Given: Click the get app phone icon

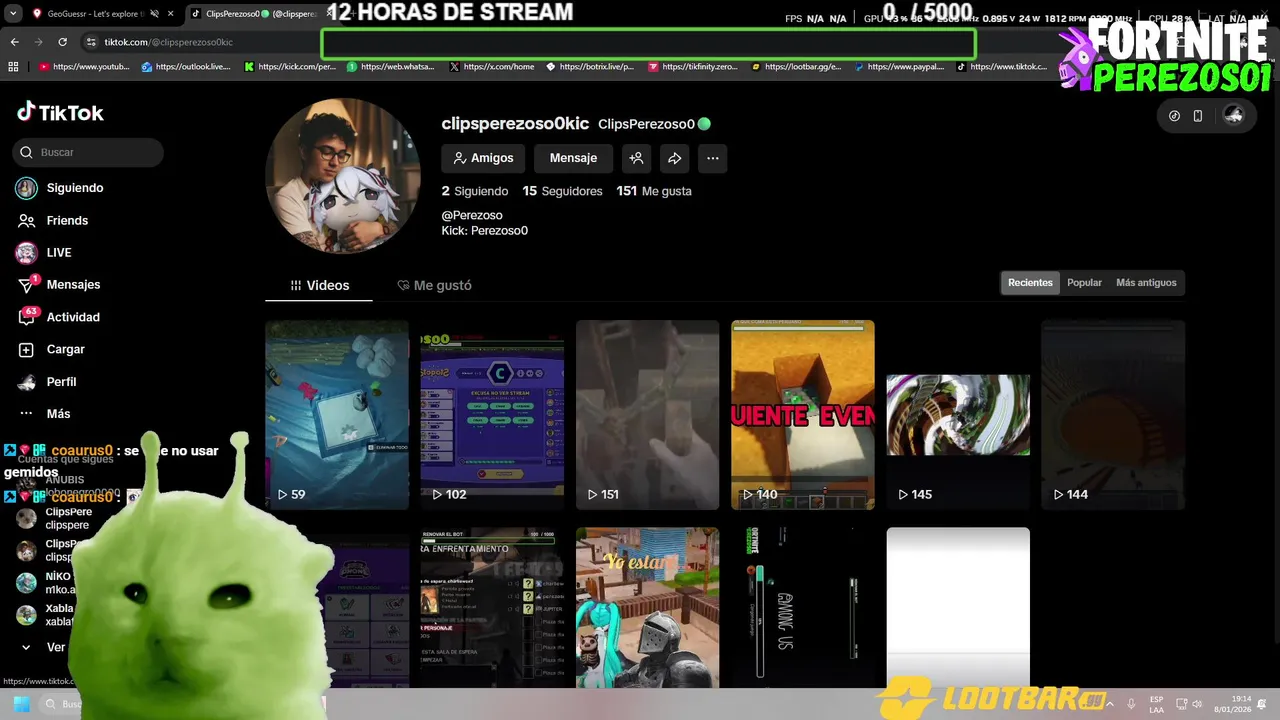Looking at the screenshot, I should click(x=1198, y=116).
